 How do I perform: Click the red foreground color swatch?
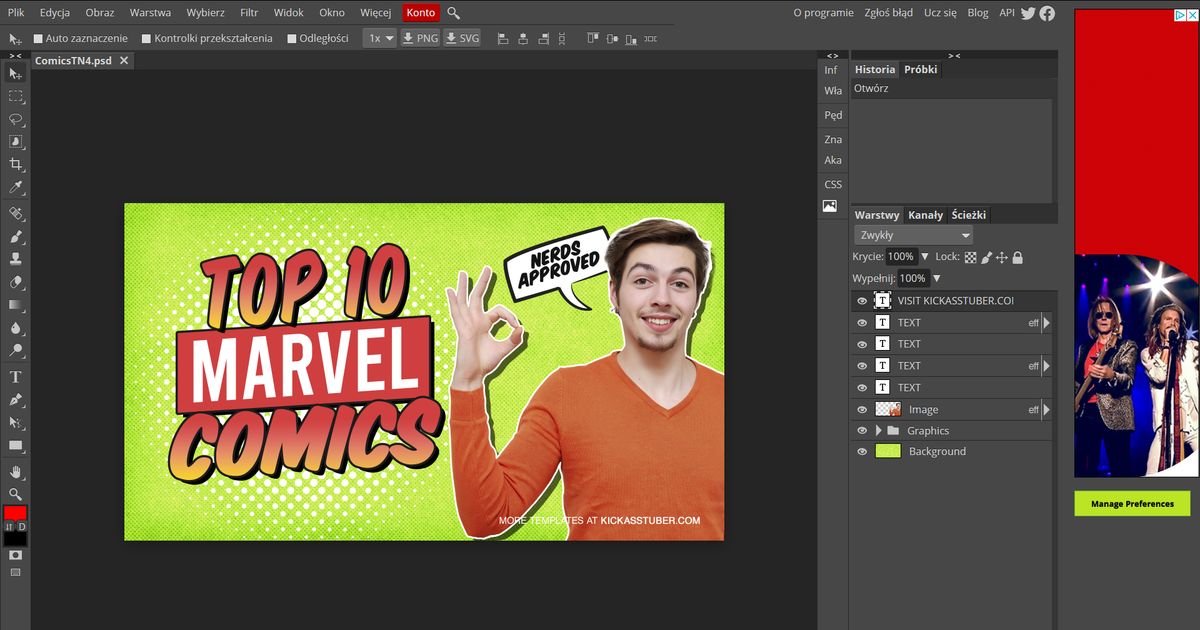click(x=15, y=513)
